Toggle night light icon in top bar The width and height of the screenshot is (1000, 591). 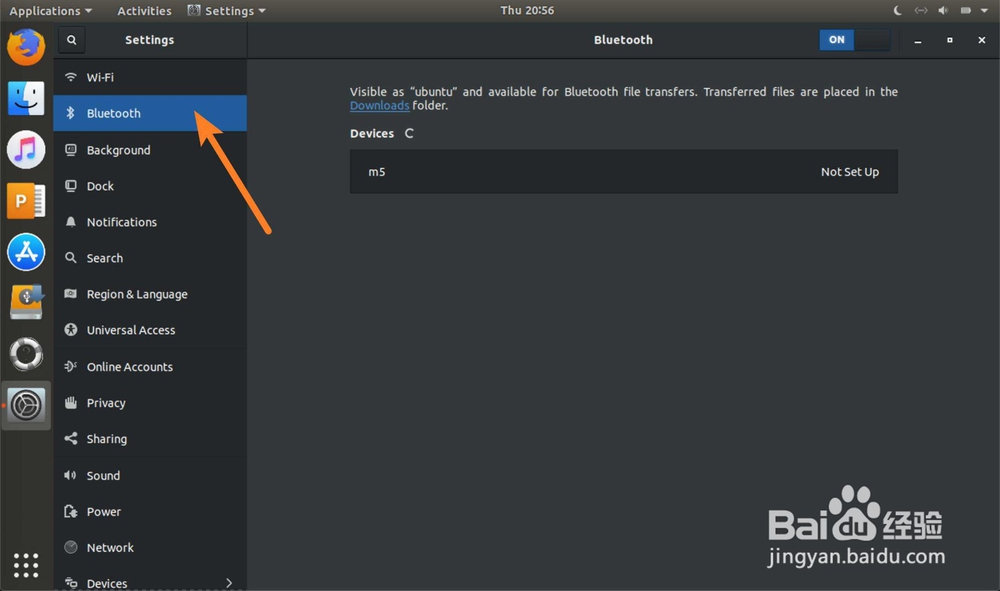point(897,11)
